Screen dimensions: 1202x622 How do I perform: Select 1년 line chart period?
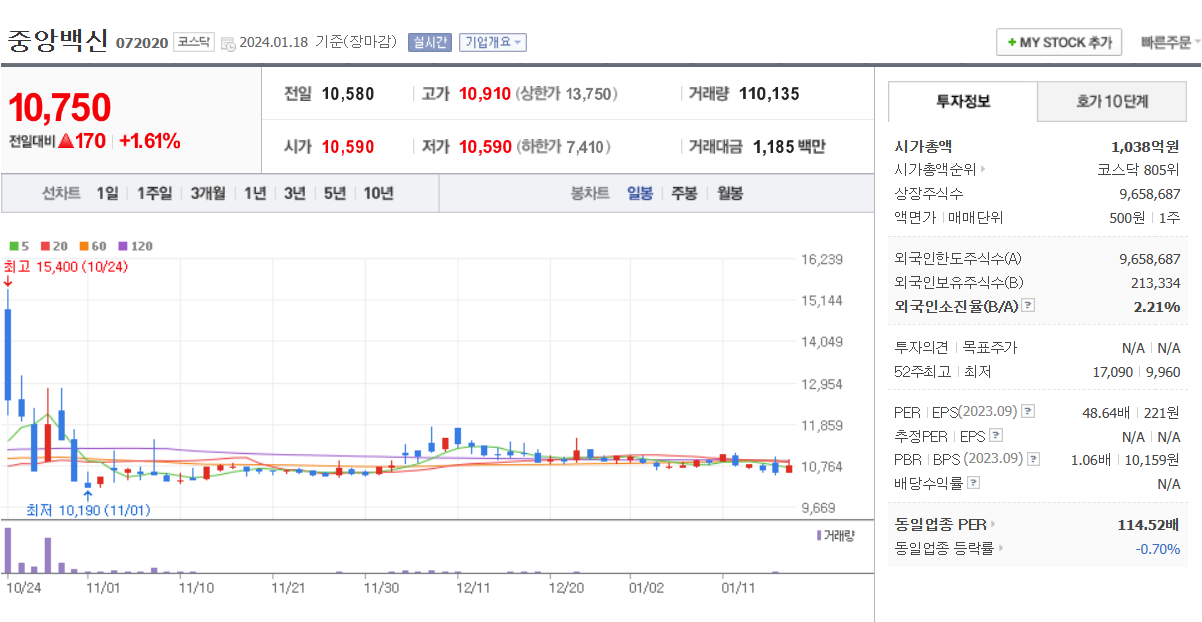coord(255,194)
